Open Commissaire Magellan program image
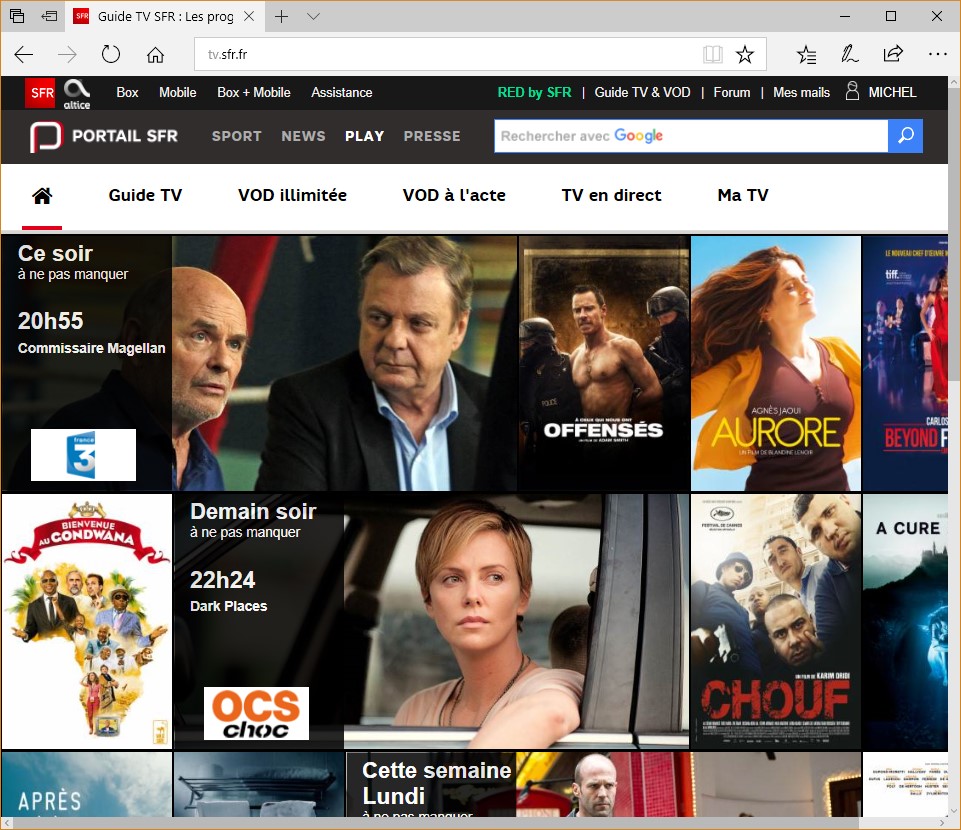This screenshot has width=961, height=830. [344, 364]
